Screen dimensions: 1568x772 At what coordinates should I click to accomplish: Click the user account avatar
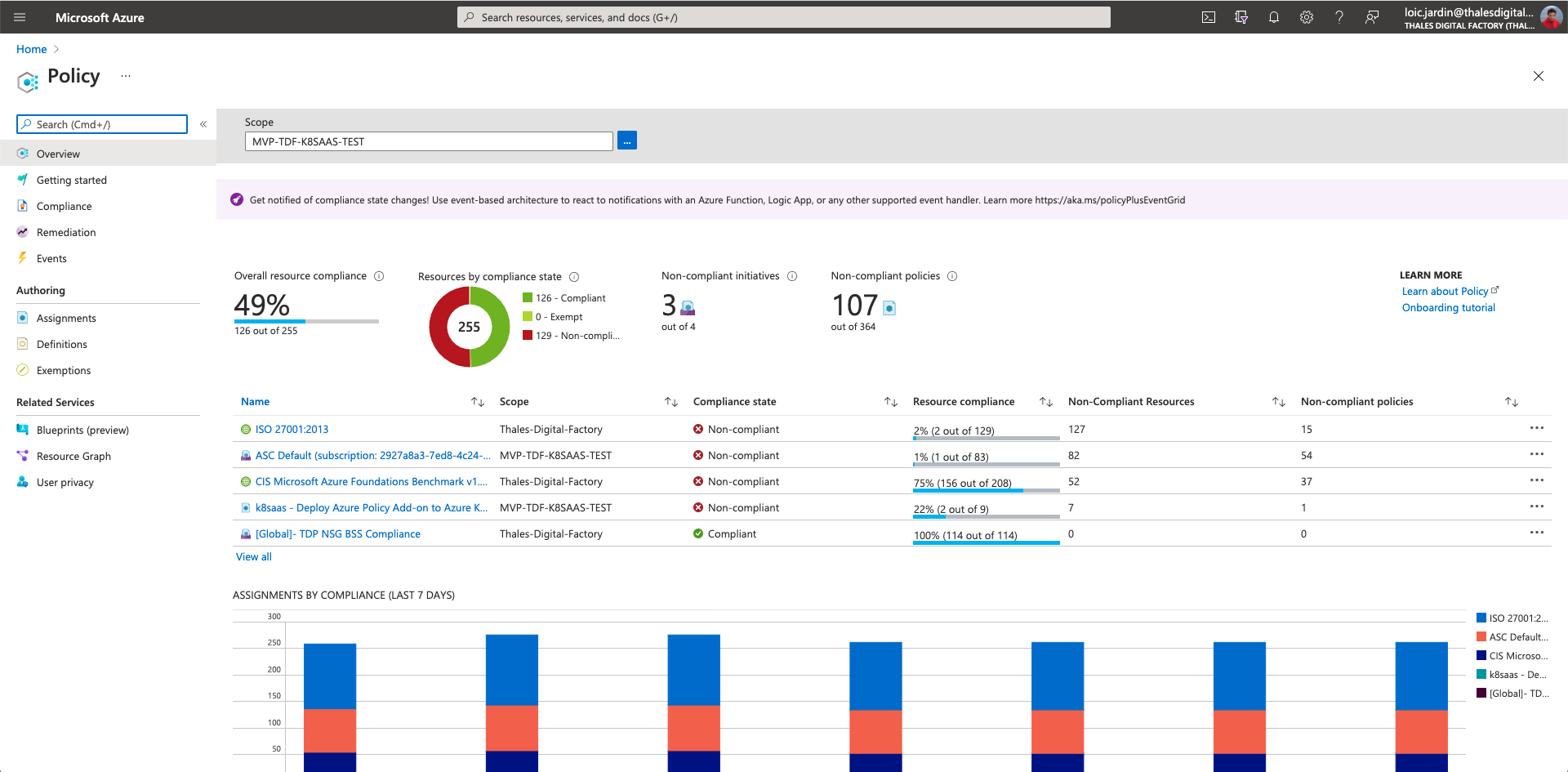(x=1551, y=17)
